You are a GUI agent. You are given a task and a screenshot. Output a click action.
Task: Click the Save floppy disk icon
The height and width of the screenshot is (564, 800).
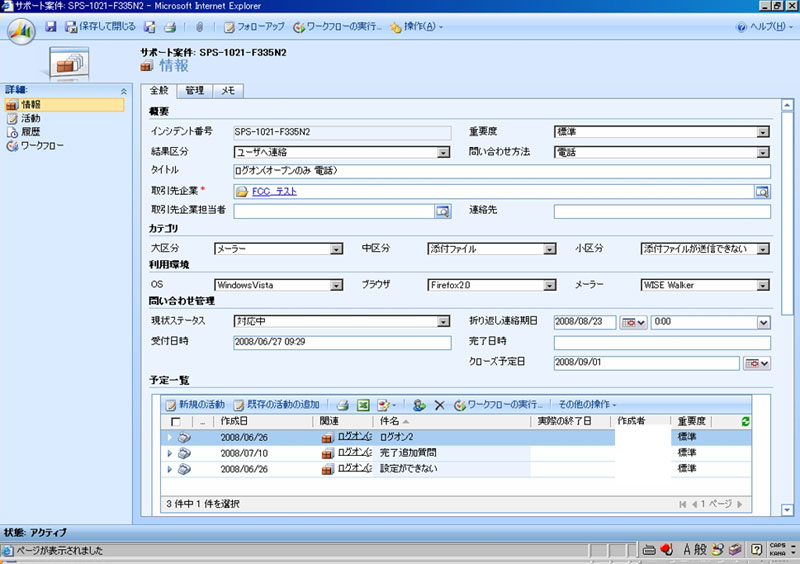click(51, 27)
